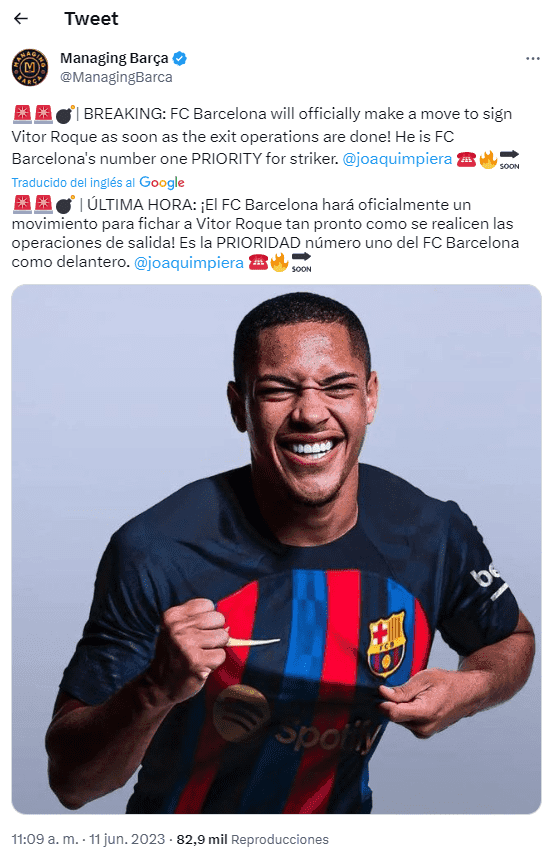This screenshot has width=557, height=864.
Task: Click the Google logo in translation notice
Action: tap(162, 182)
